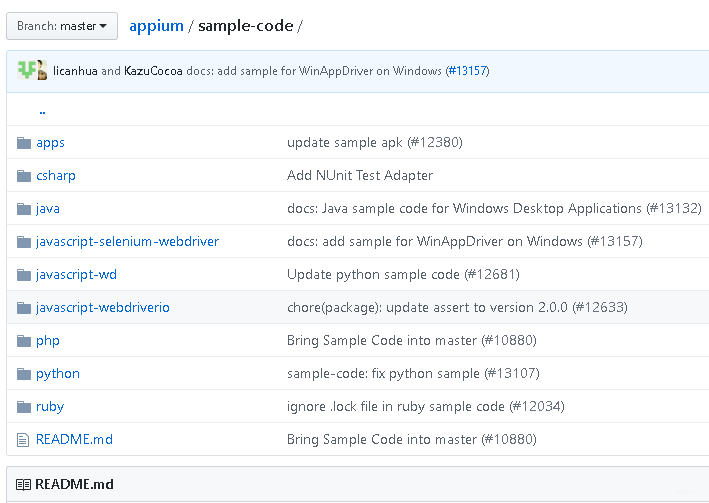Viewport: 709px width, 503px height.
Task: Click the book icon beside README.md header
Action: coord(24,484)
